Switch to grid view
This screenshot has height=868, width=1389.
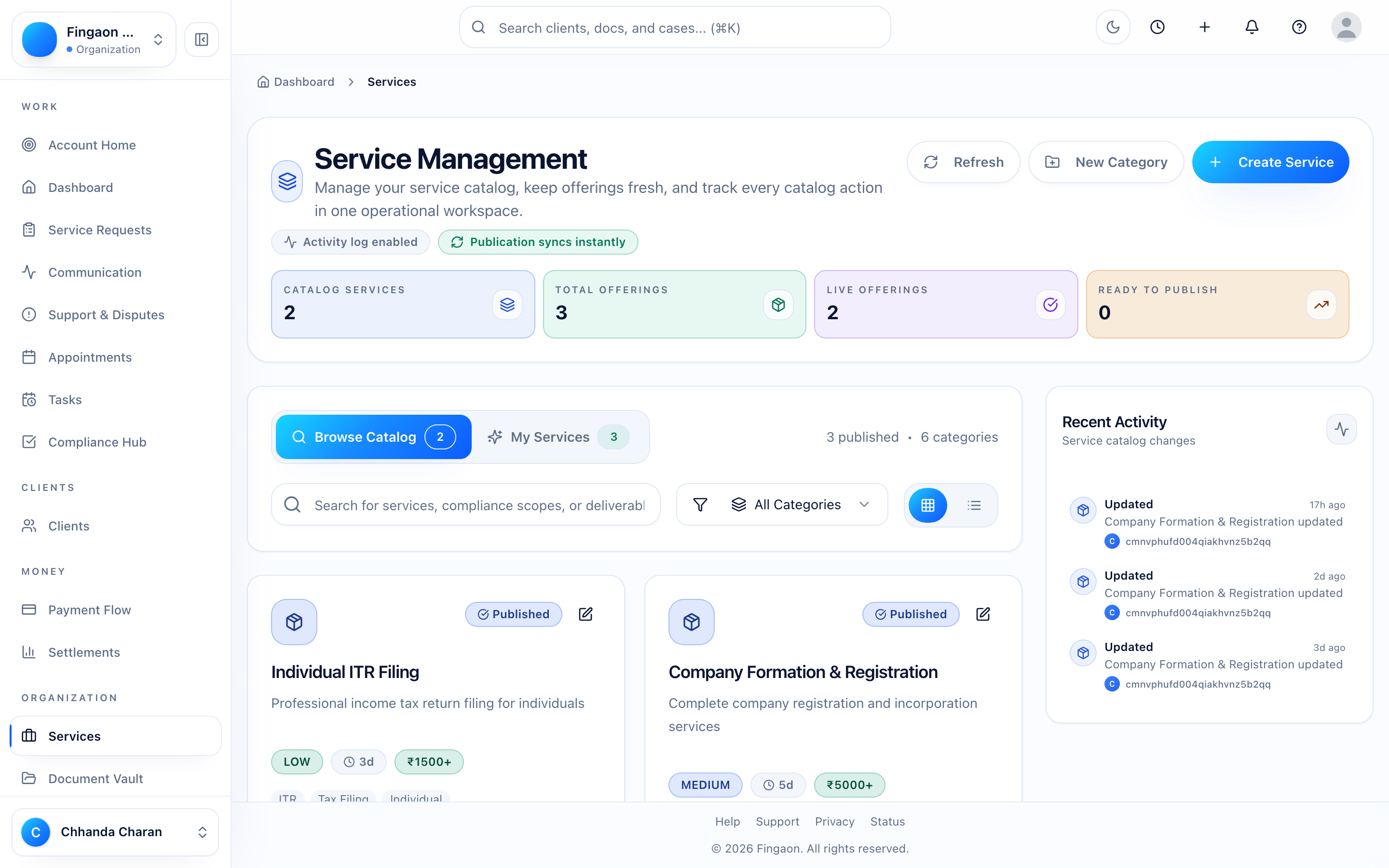pos(928,505)
